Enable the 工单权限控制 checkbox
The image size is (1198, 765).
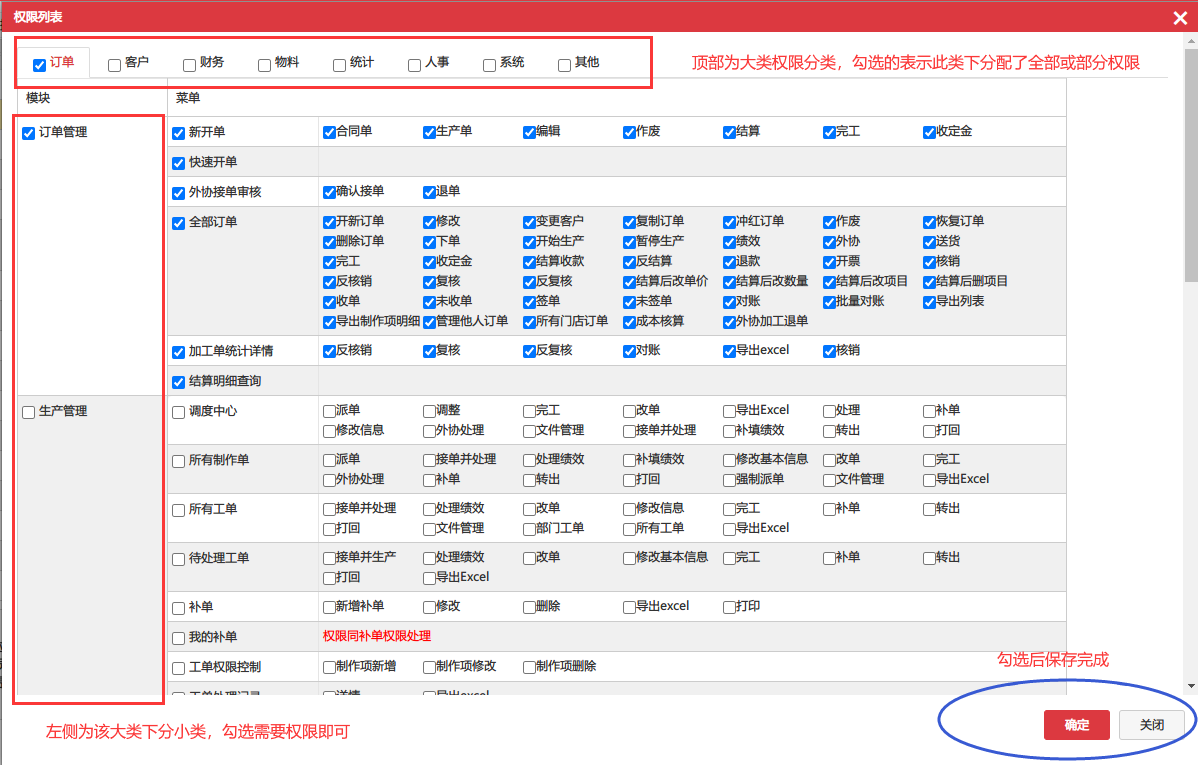click(178, 669)
